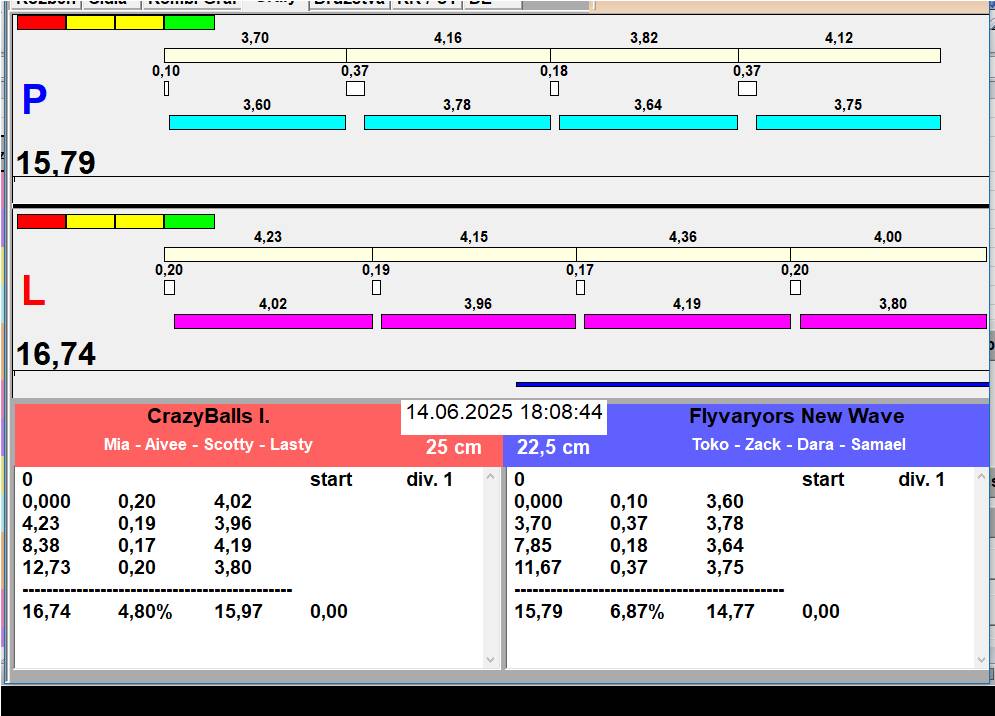Click the red start light in lane L
The image size is (995, 716).
41,221
